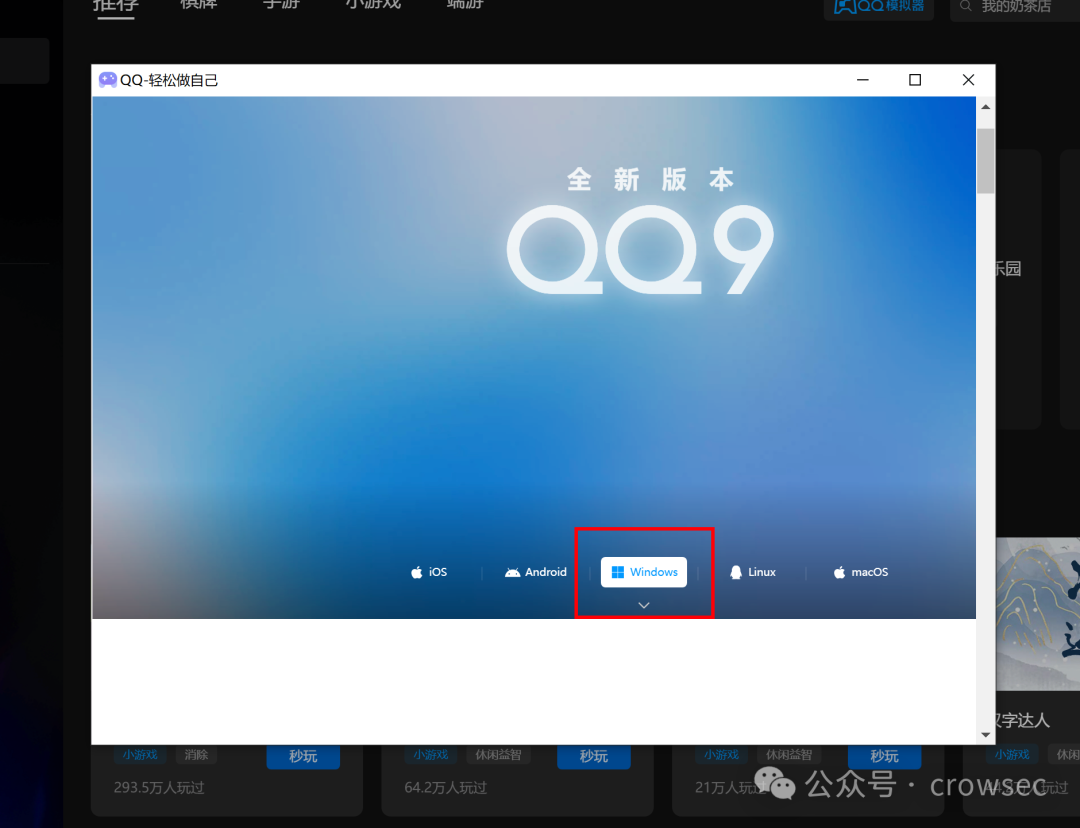Open the game thumbnail above 字达人
The image size is (1080, 828).
pyautogui.click(x=1038, y=614)
